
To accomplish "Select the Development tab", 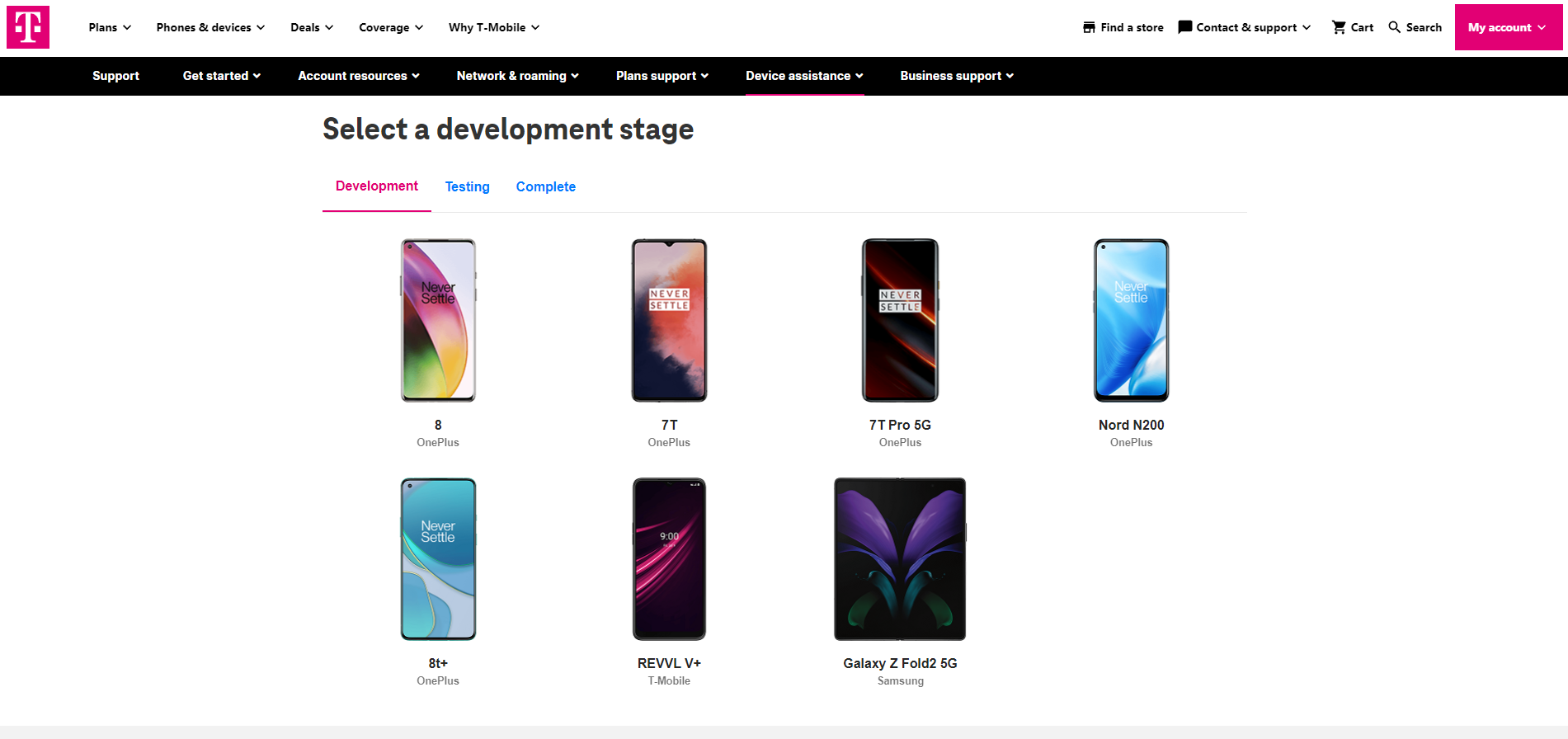I will 377,186.
